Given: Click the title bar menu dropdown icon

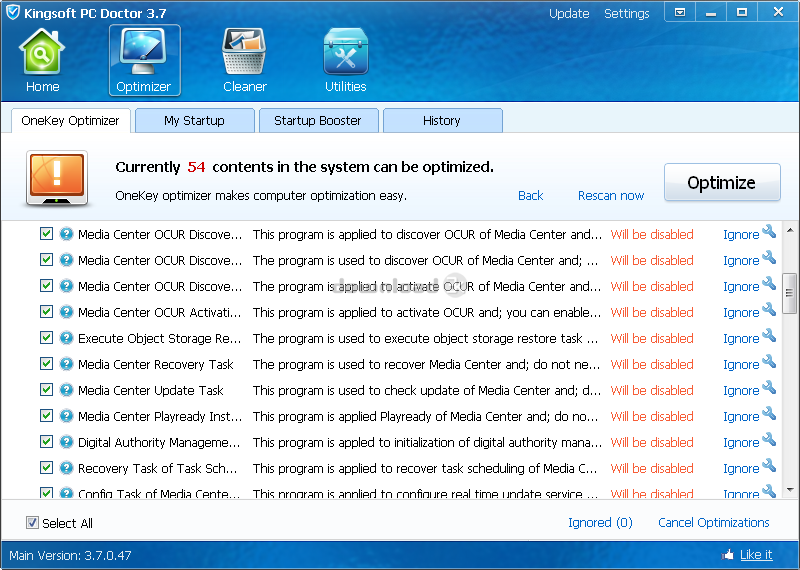Looking at the screenshot, I should (680, 12).
